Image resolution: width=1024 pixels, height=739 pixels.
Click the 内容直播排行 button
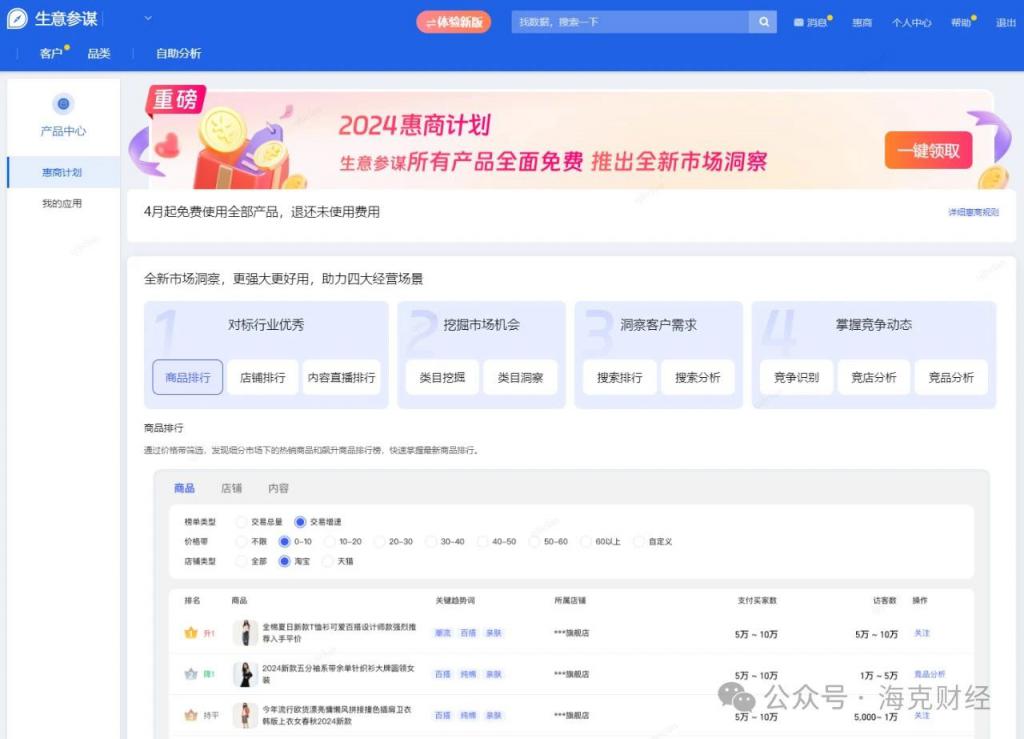click(342, 377)
